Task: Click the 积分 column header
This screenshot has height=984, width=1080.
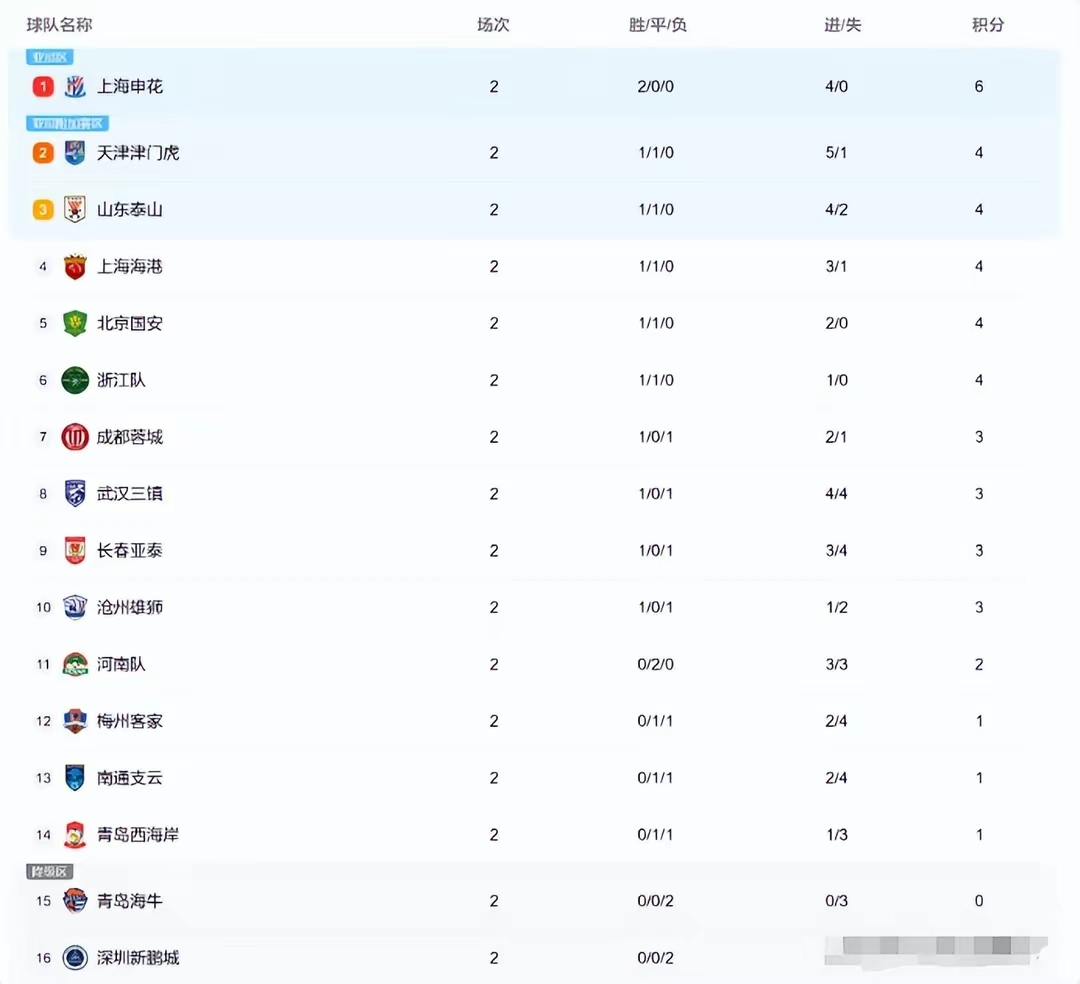Action: [x=988, y=25]
